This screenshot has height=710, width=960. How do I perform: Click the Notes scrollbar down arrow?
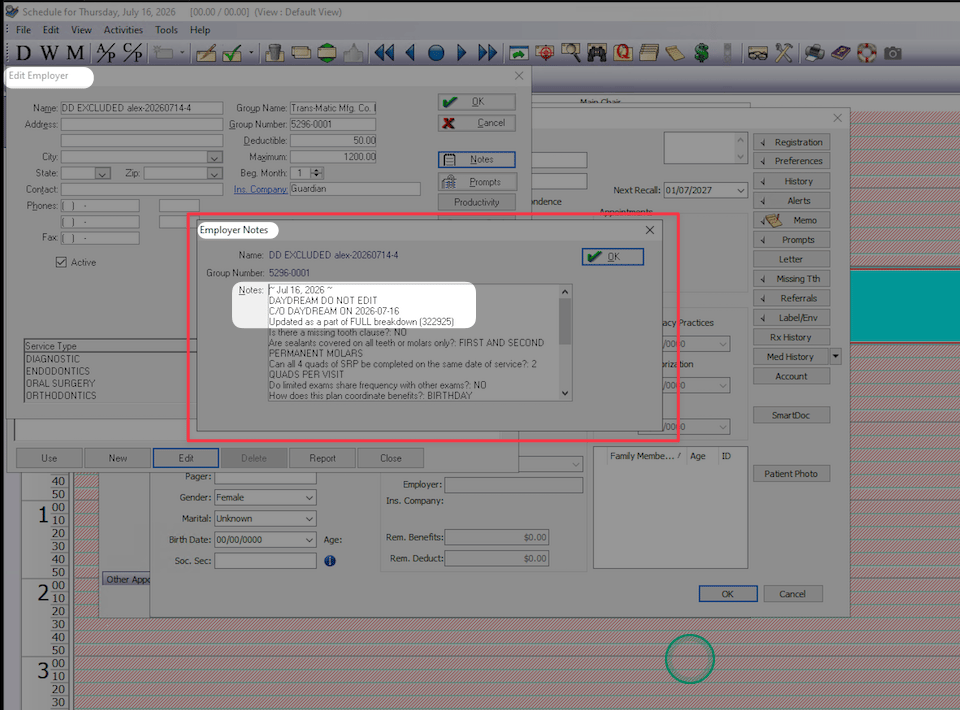(x=564, y=394)
